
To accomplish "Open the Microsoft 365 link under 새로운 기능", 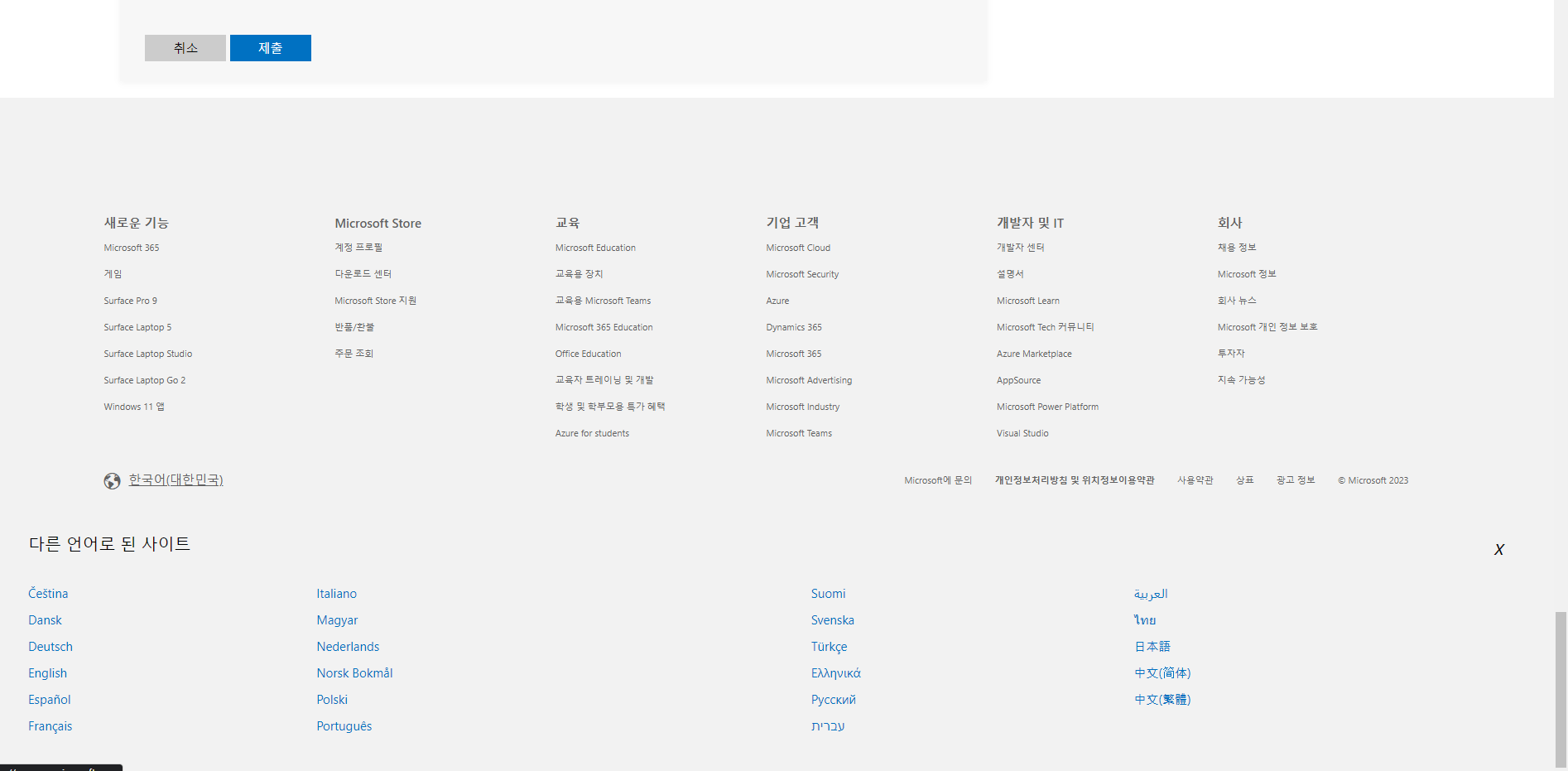I will pyautogui.click(x=132, y=248).
